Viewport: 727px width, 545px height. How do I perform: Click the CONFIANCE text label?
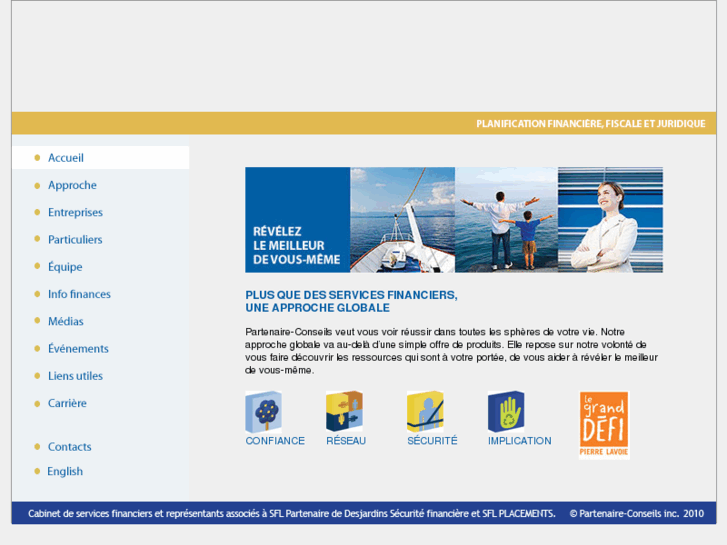pos(275,441)
